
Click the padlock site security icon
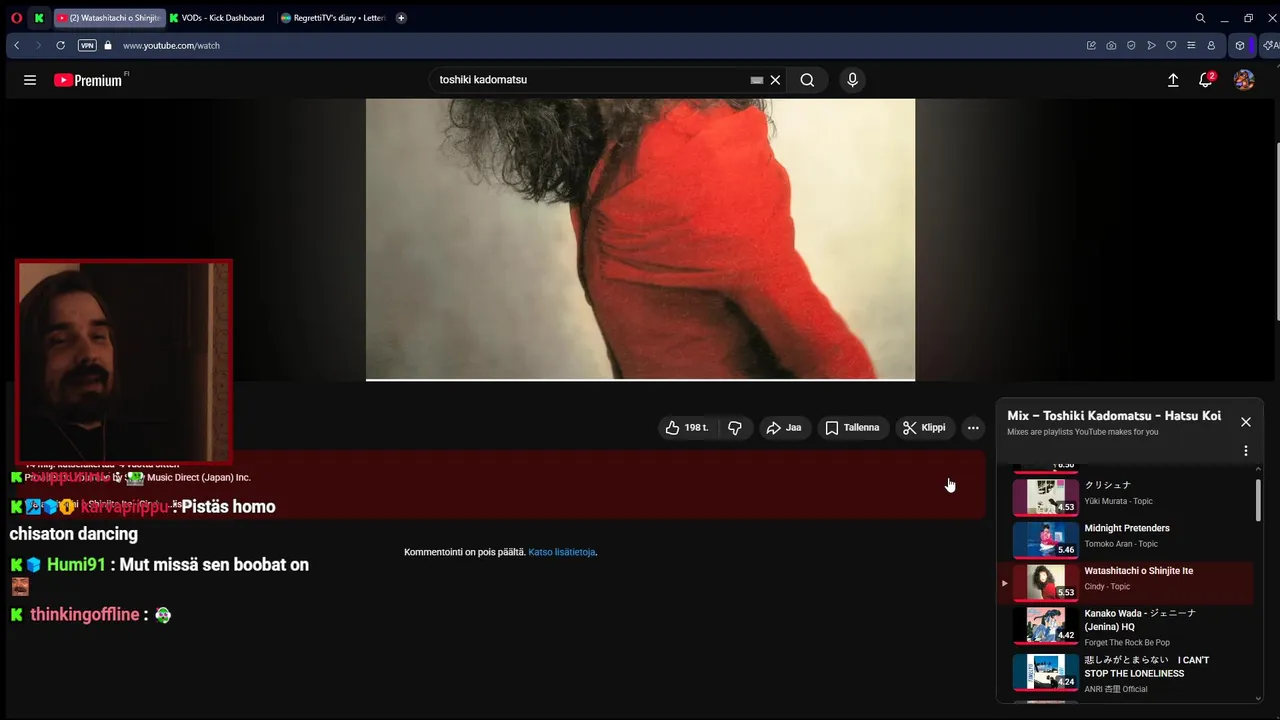click(108, 45)
